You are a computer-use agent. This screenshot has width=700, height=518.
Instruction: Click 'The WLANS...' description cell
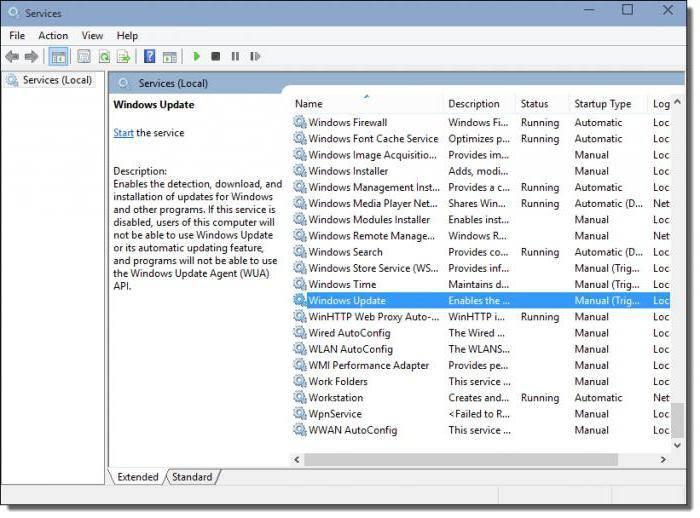pyautogui.click(x=479, y=349)
